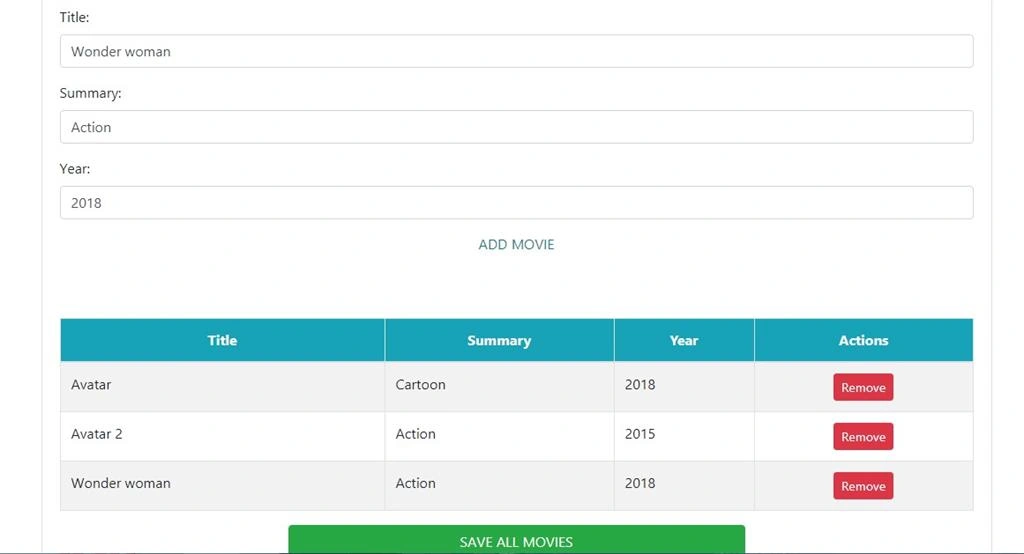Remove the Avatar movie row
The width and height of the screenshot is (1024, 554).
[x=863, y=387]
